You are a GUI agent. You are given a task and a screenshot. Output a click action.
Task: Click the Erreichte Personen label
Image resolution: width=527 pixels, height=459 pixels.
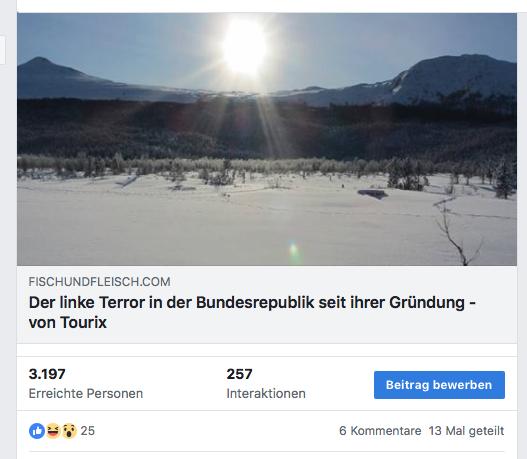(86, 393)
